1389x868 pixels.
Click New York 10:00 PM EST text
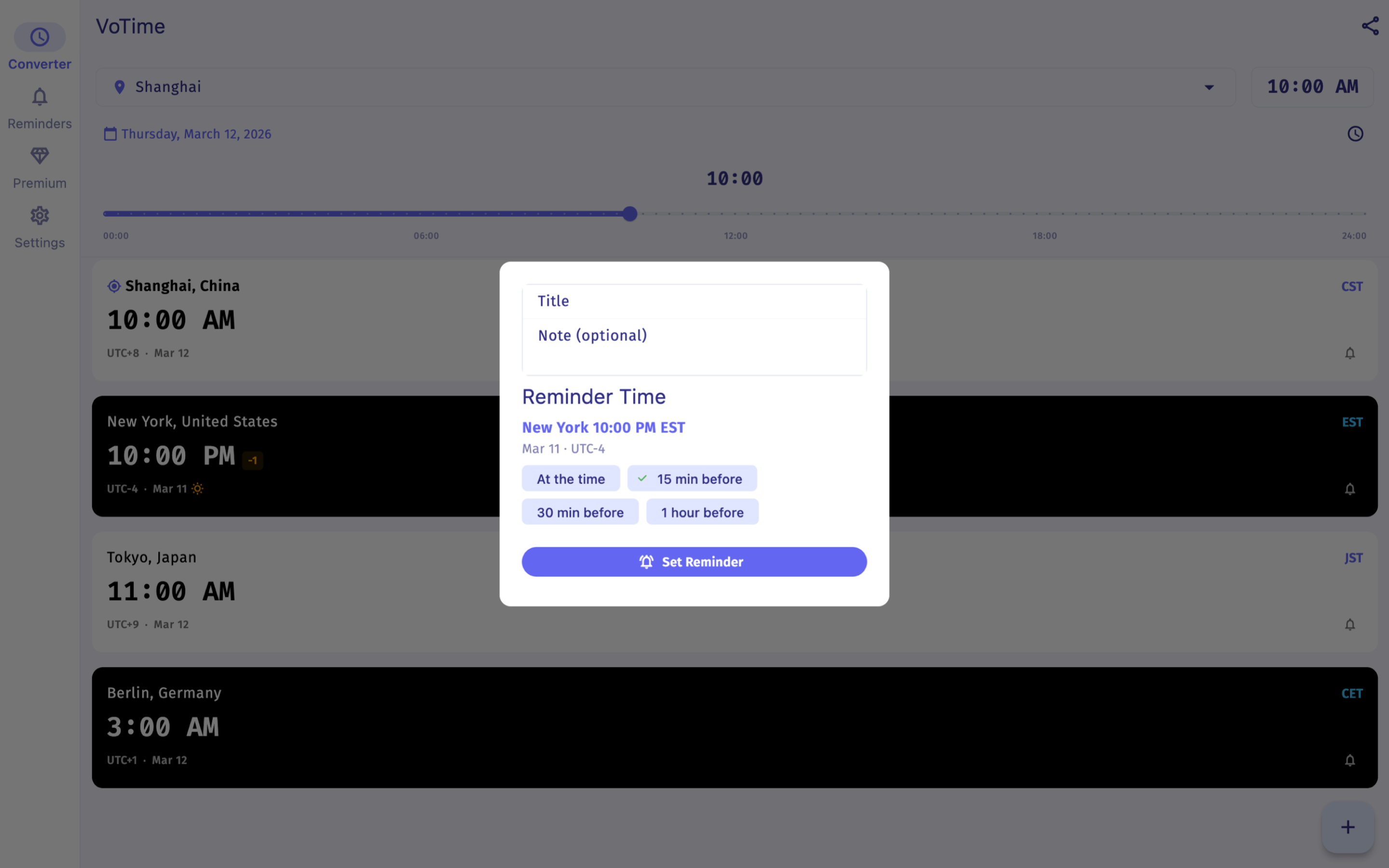click(x=603, y=428)
